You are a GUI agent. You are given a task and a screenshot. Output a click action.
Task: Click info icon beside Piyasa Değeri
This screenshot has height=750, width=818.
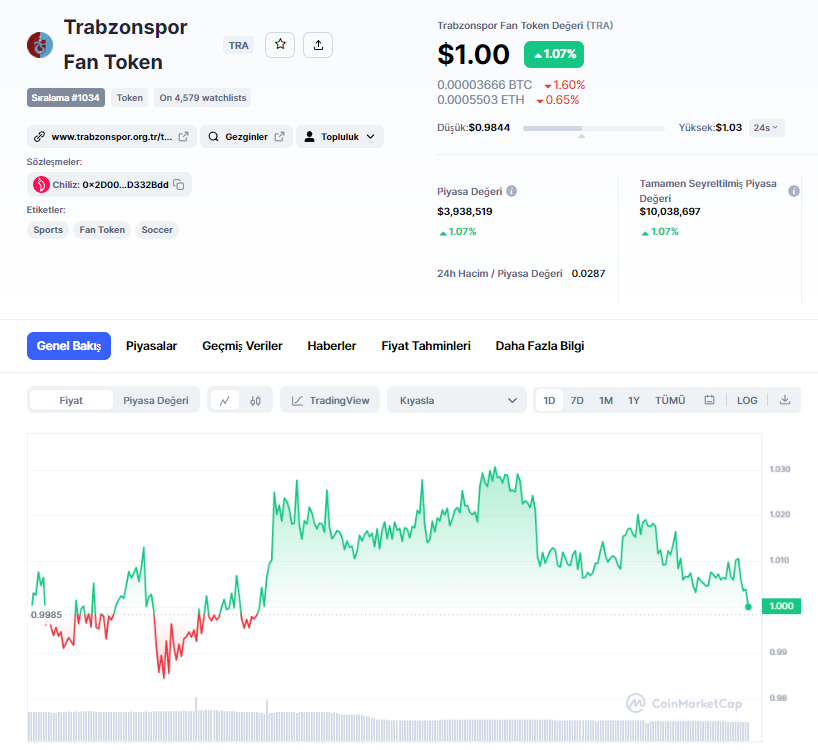pos(511,191)
